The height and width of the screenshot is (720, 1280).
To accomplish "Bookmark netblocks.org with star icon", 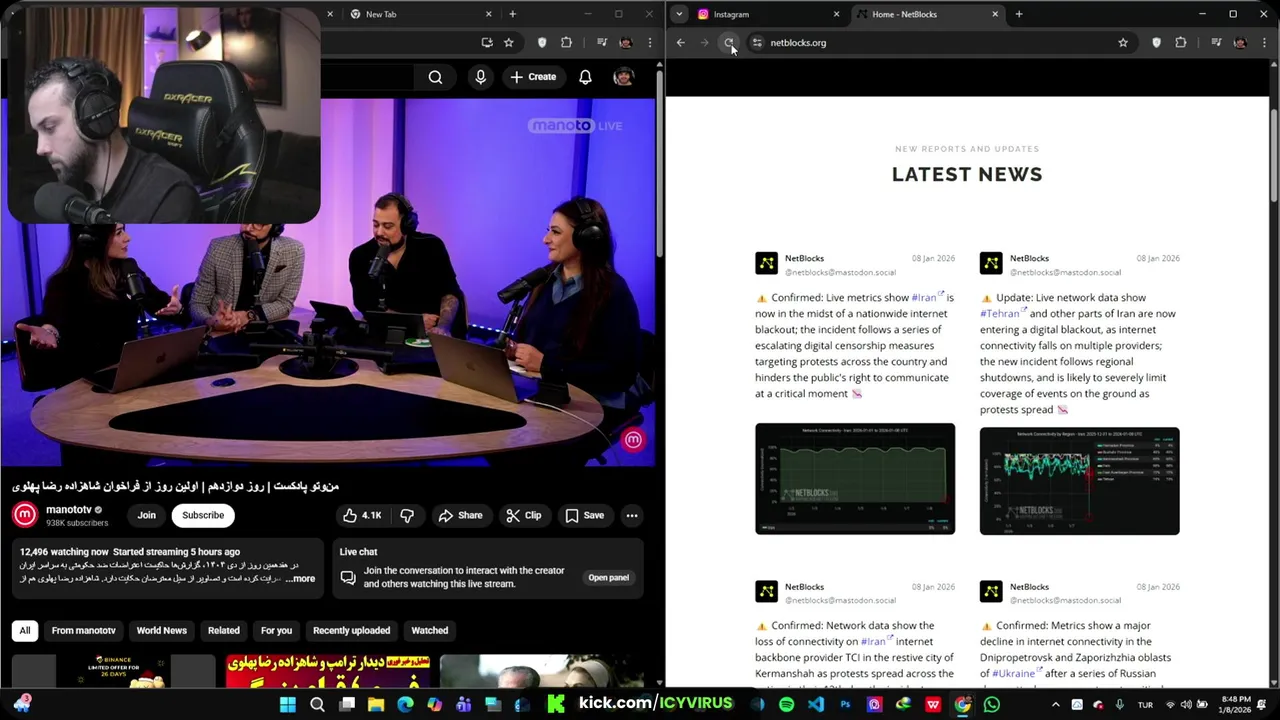I will (x=1123, y=43).
